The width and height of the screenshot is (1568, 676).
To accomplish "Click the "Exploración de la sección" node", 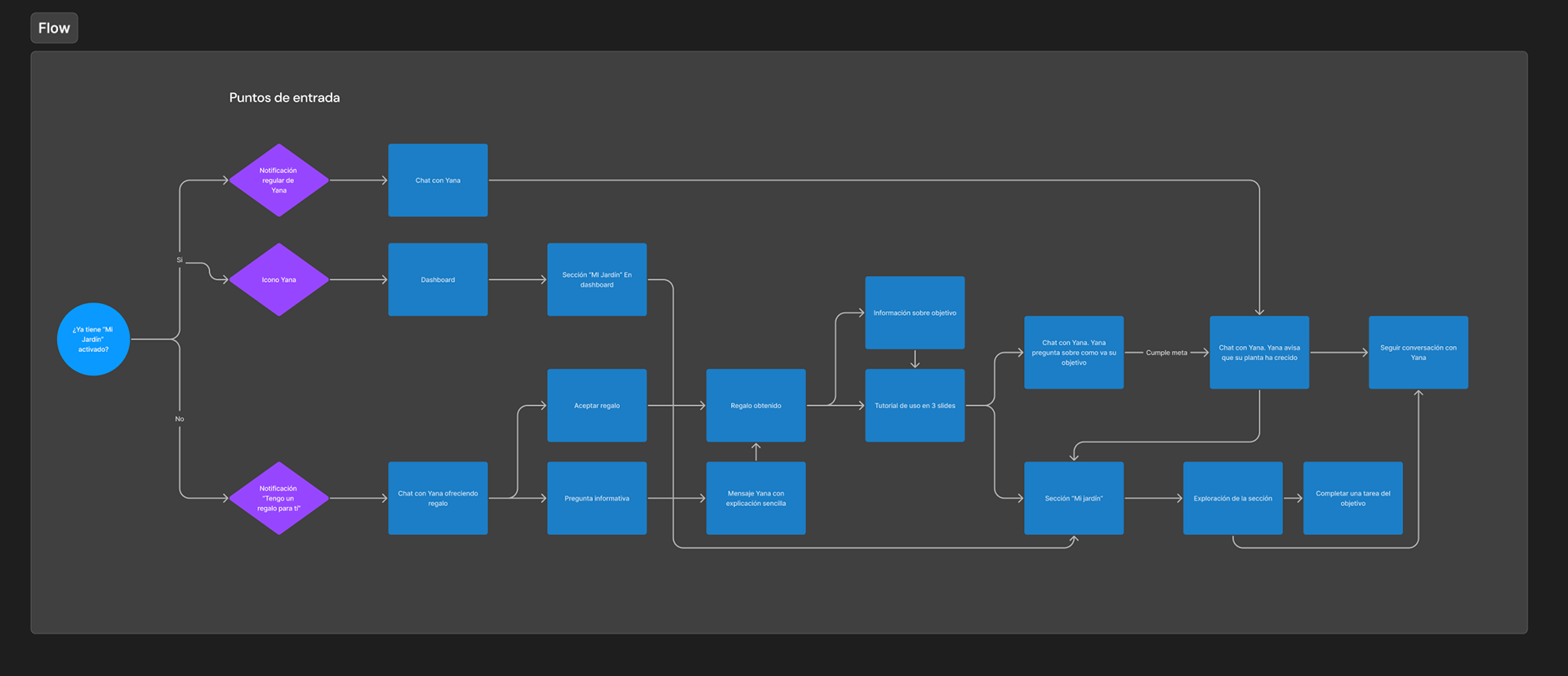I will click(x=1233, y=498).
